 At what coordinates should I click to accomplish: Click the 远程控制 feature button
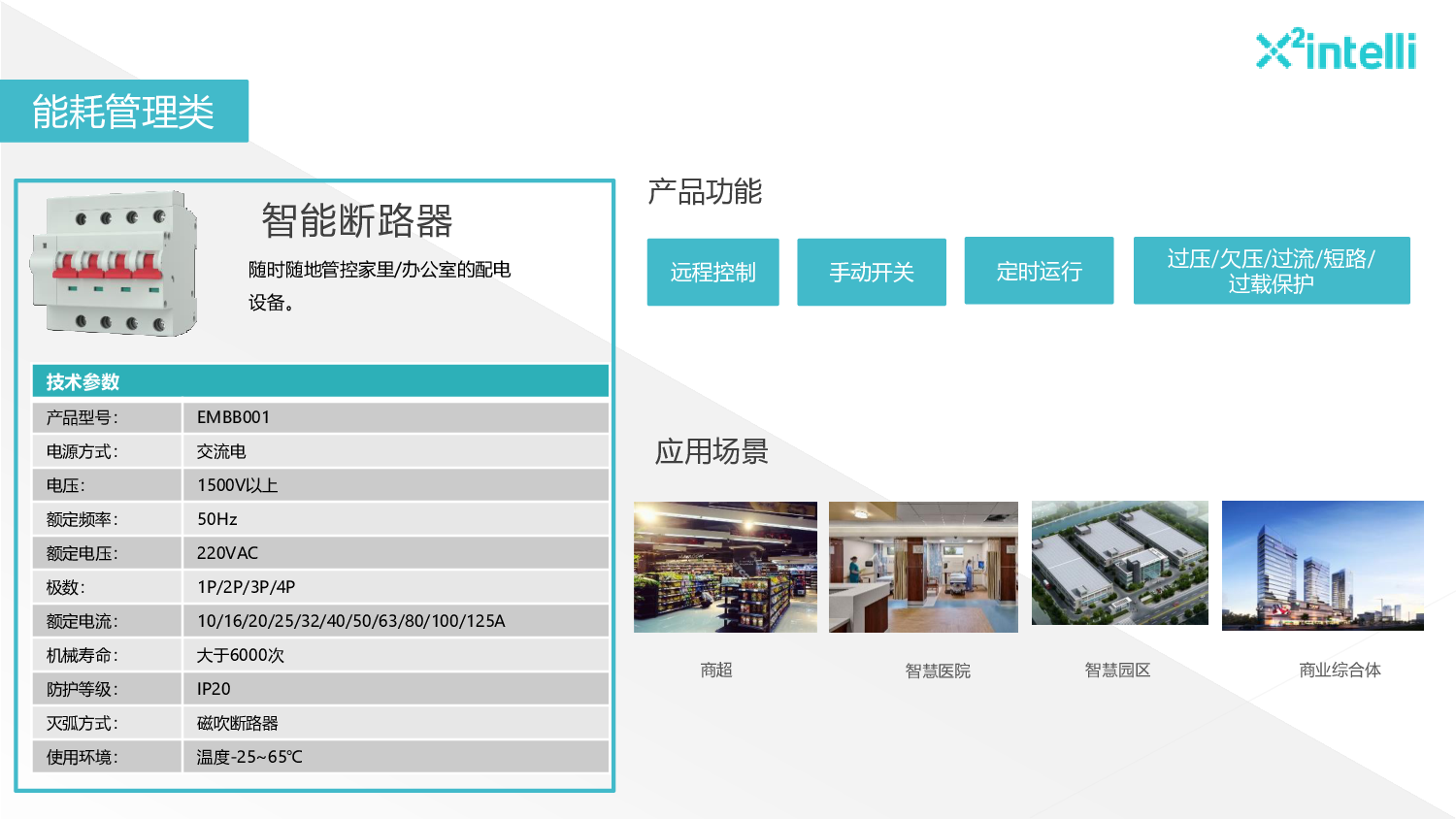pos(713,272)
